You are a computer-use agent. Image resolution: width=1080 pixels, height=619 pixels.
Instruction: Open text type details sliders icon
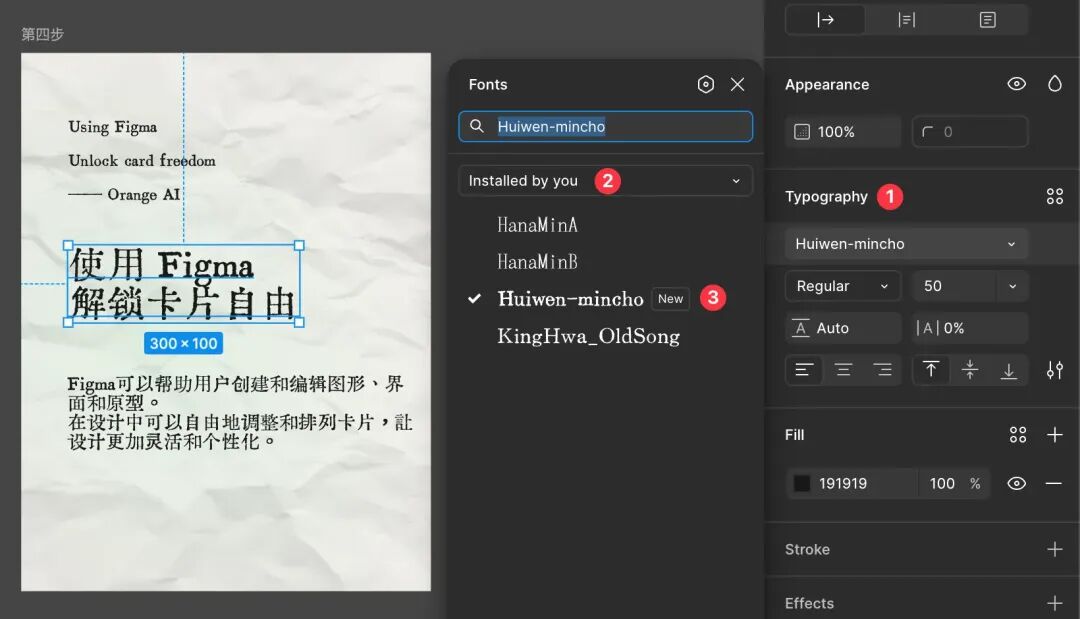[x=1055, y=370]
